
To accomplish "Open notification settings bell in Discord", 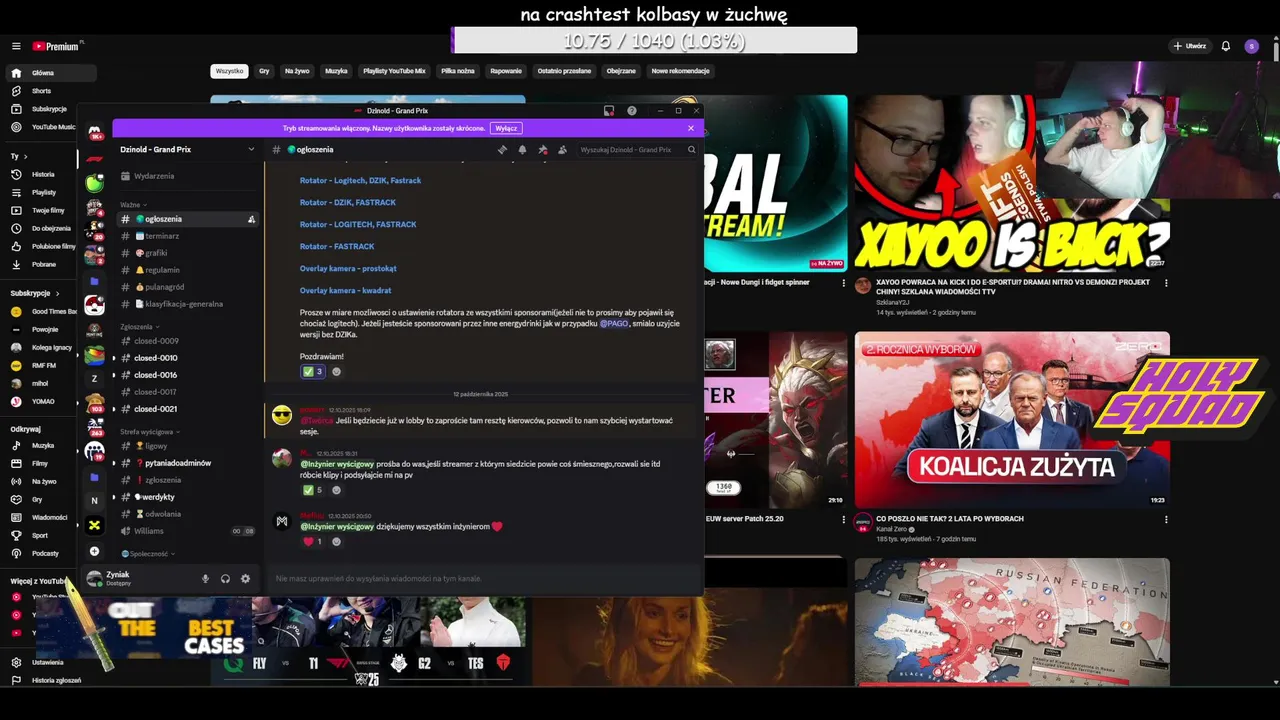I will 522,149.
